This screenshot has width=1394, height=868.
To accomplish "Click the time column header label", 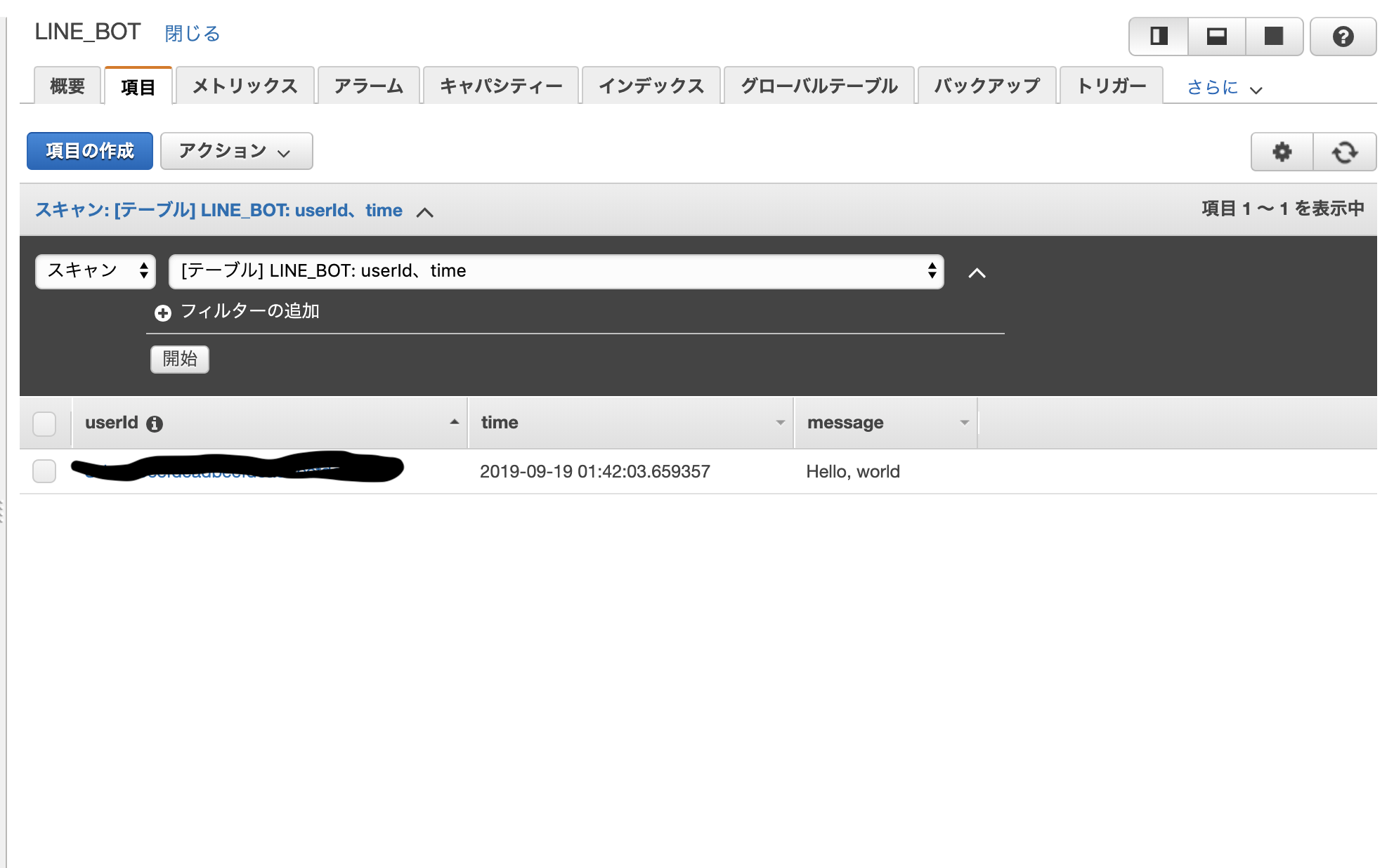I will [x=500, y=422].
